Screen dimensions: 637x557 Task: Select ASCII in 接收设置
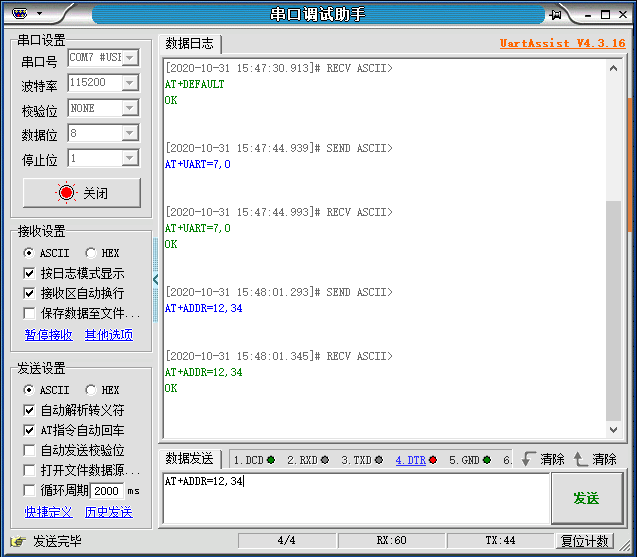click(x=46, y=253)
